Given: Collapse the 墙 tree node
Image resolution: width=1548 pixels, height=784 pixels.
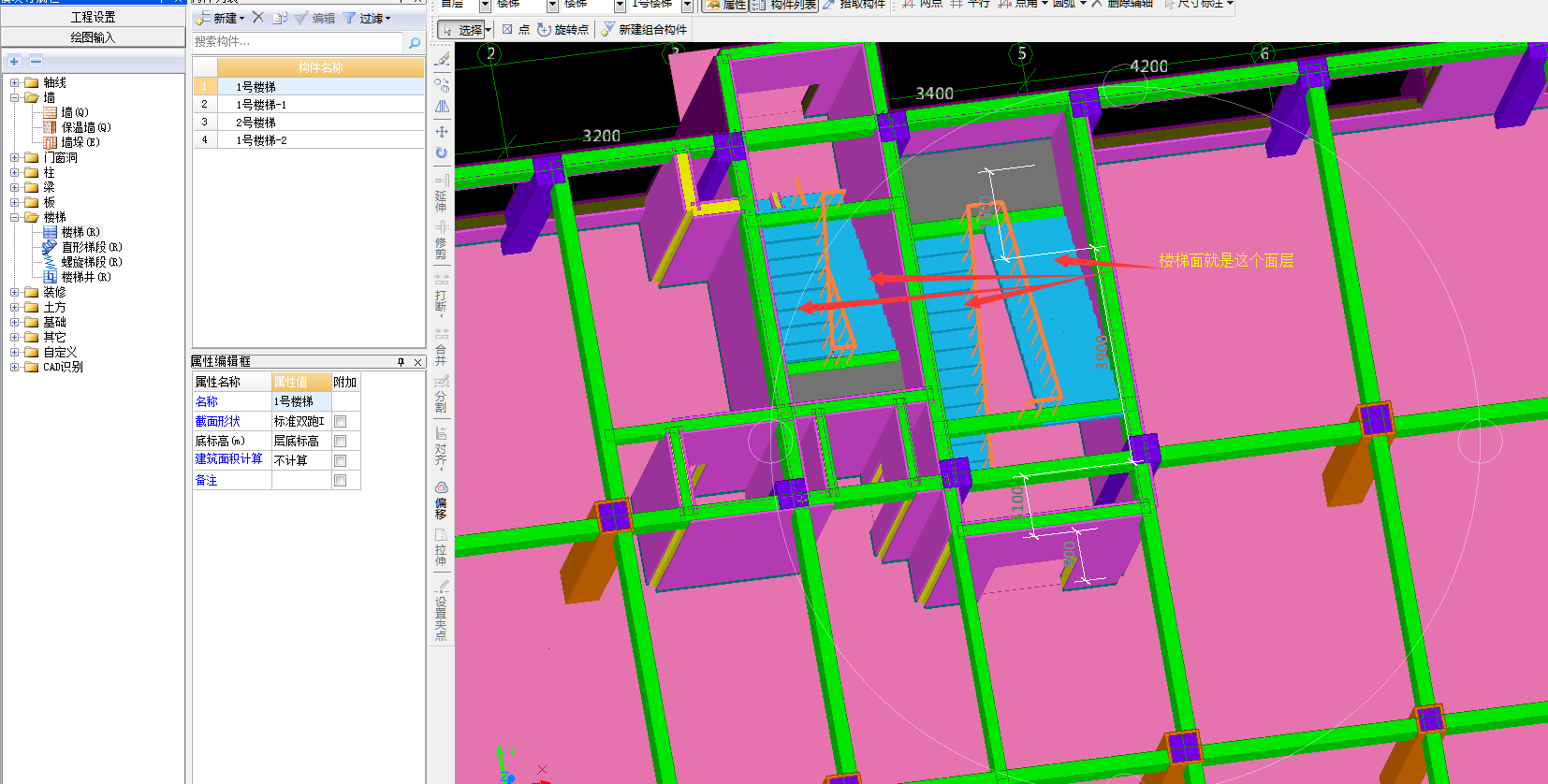Looking at the screenshot, I should pos(15,97).
